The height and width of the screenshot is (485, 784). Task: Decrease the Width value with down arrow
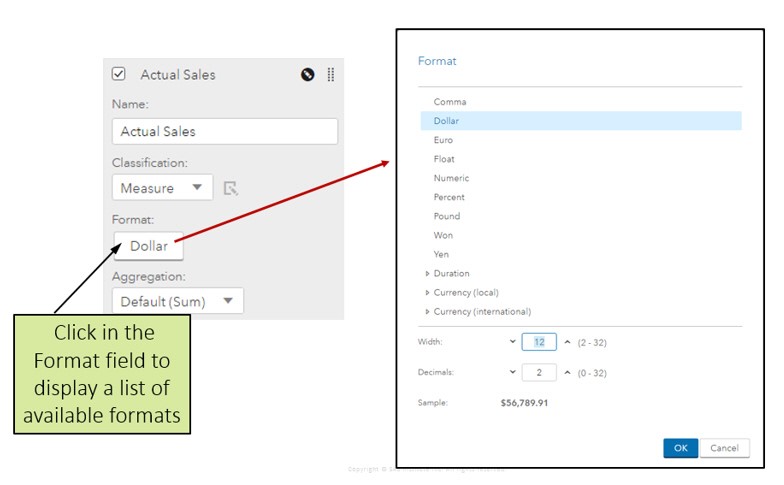[512, 342]
